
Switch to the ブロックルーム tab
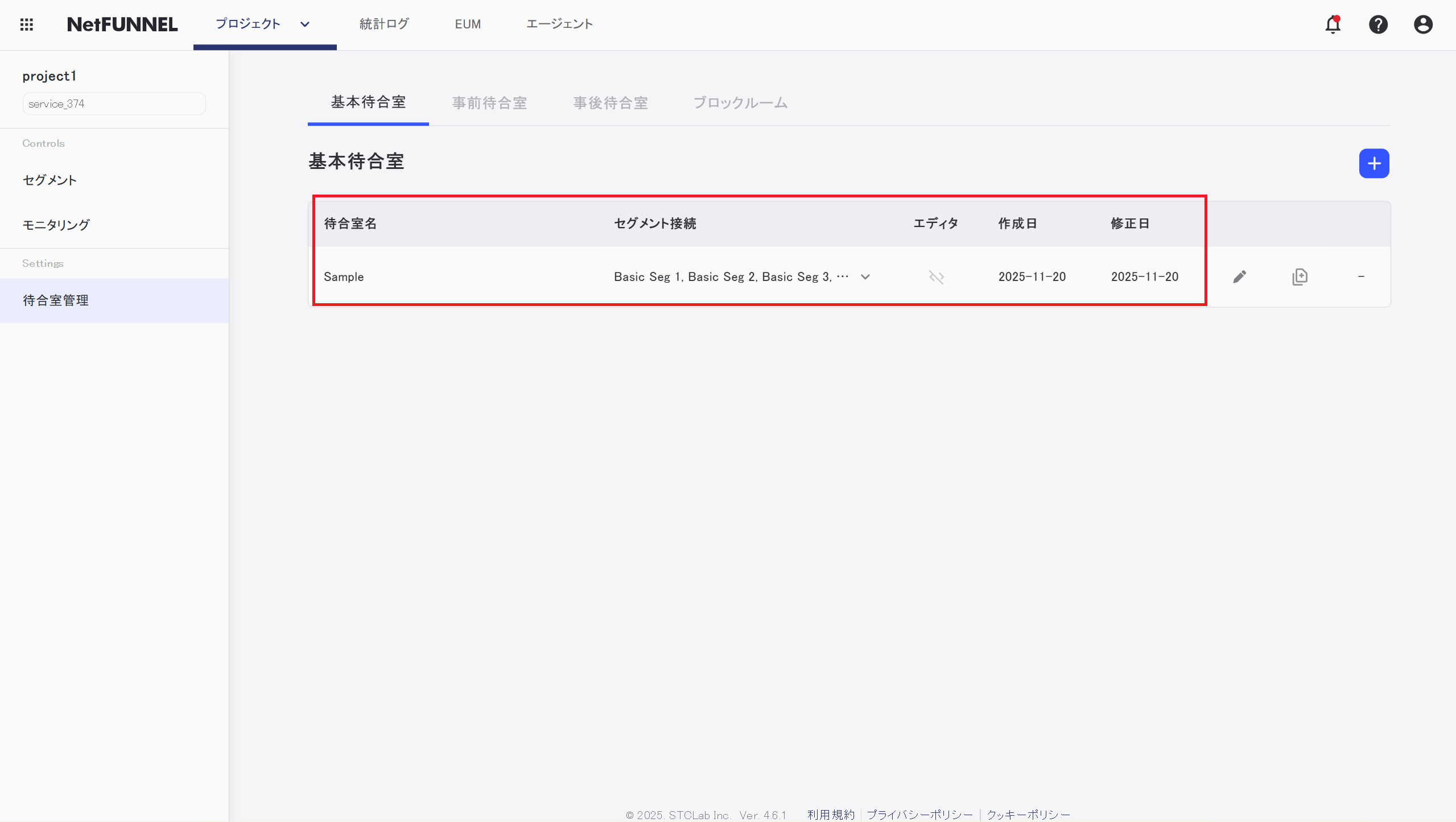coord(740,103)
